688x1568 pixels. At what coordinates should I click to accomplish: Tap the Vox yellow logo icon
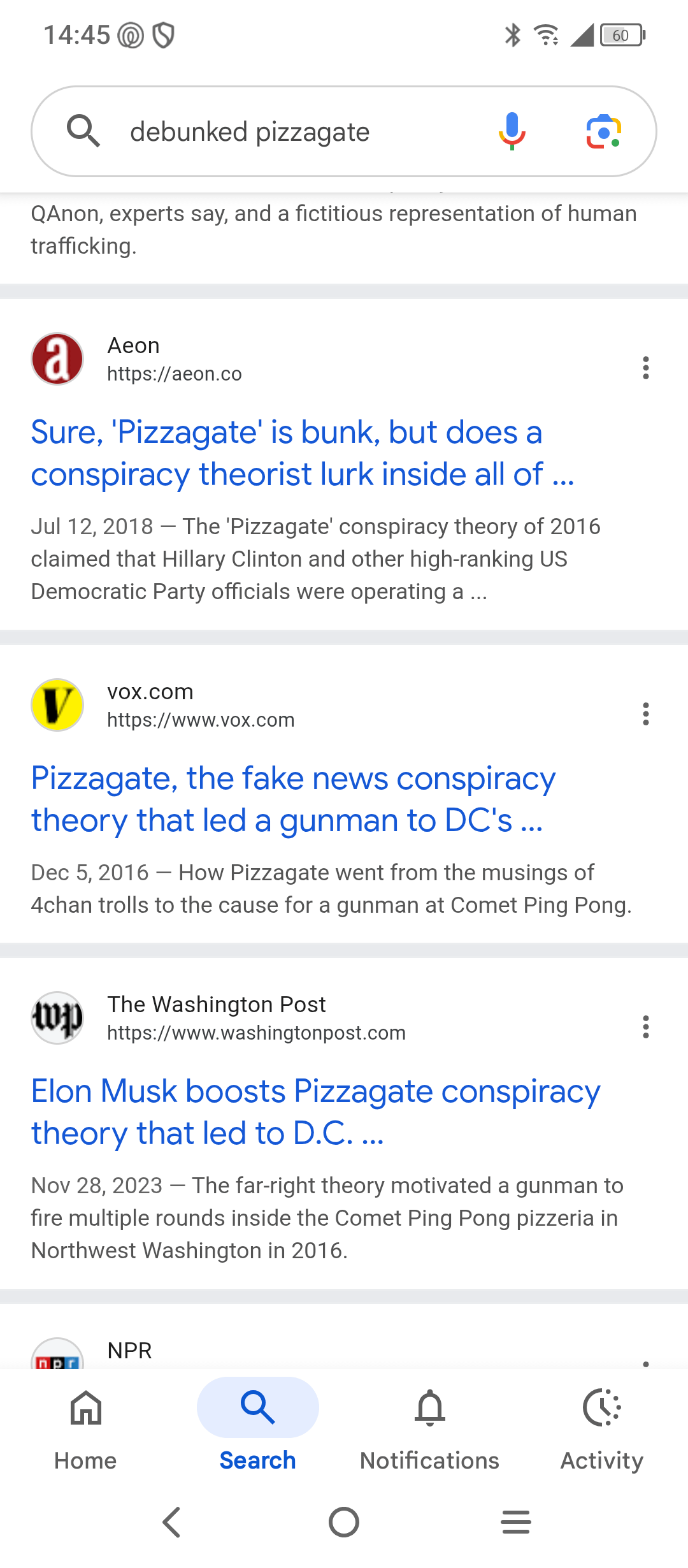(x=57, y=705)
